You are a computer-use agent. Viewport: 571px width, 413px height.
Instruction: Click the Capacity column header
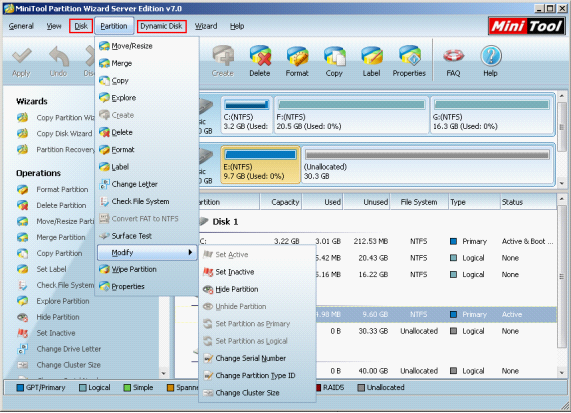(281, 202)
